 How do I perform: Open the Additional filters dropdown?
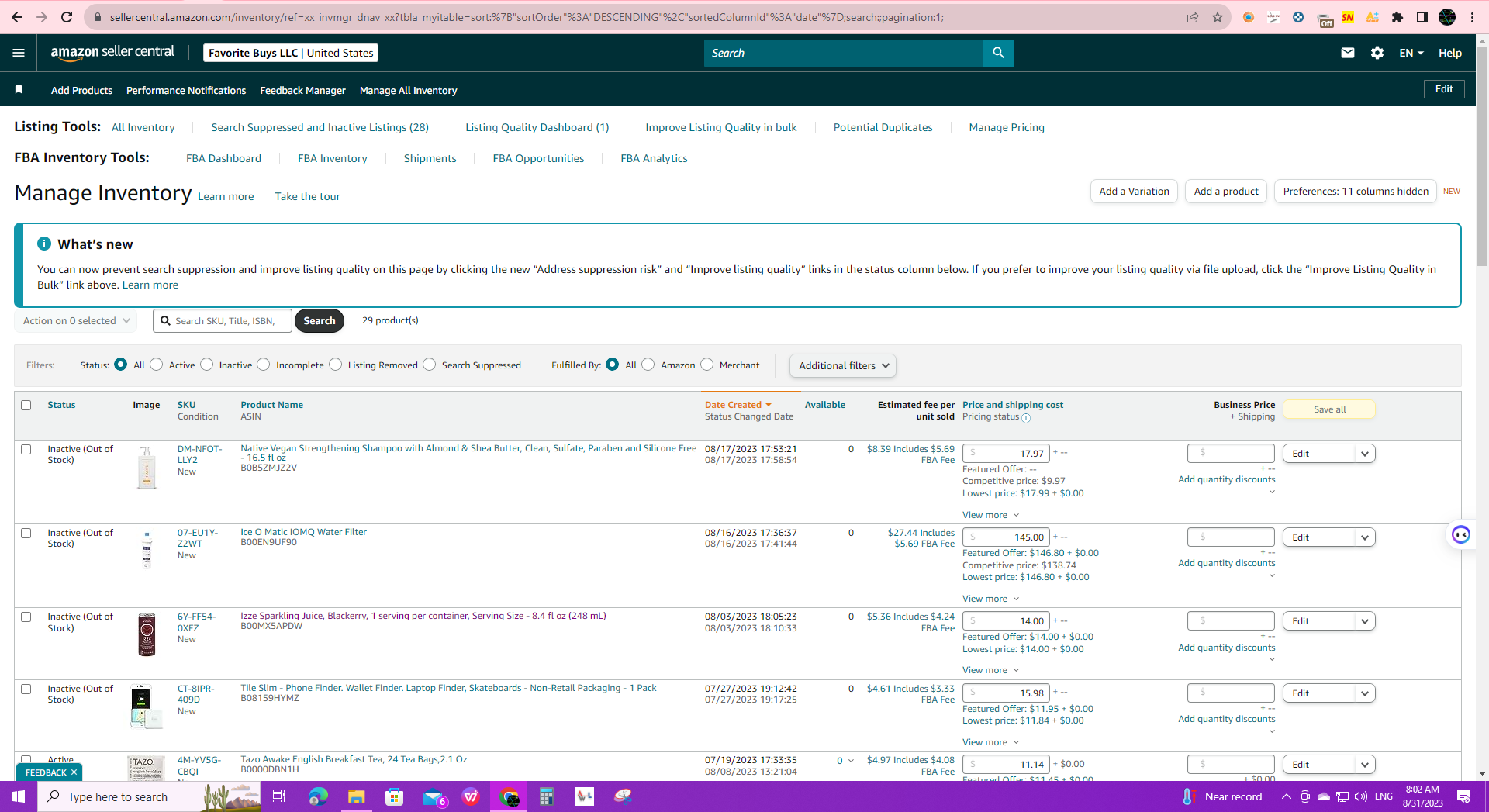(x=843, y=365)
